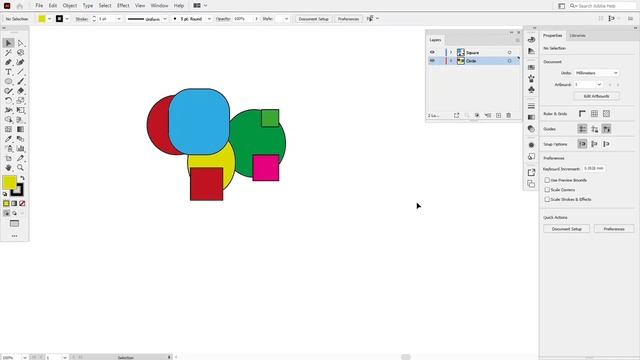Toggle visibility eye of Square layer
The image size is (640, 360).
tap(432, 52)
